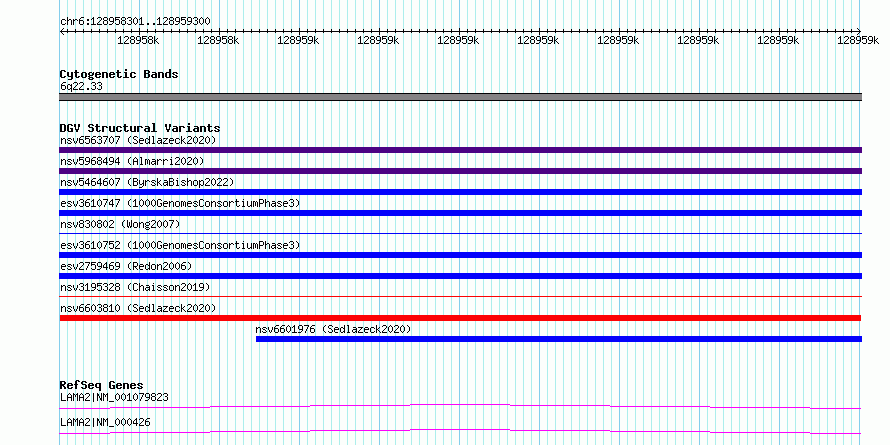Open variant nsv6563707 (Sedlazeck2020) label
Screen dimensions: 890x445
(x=138, y=140)
